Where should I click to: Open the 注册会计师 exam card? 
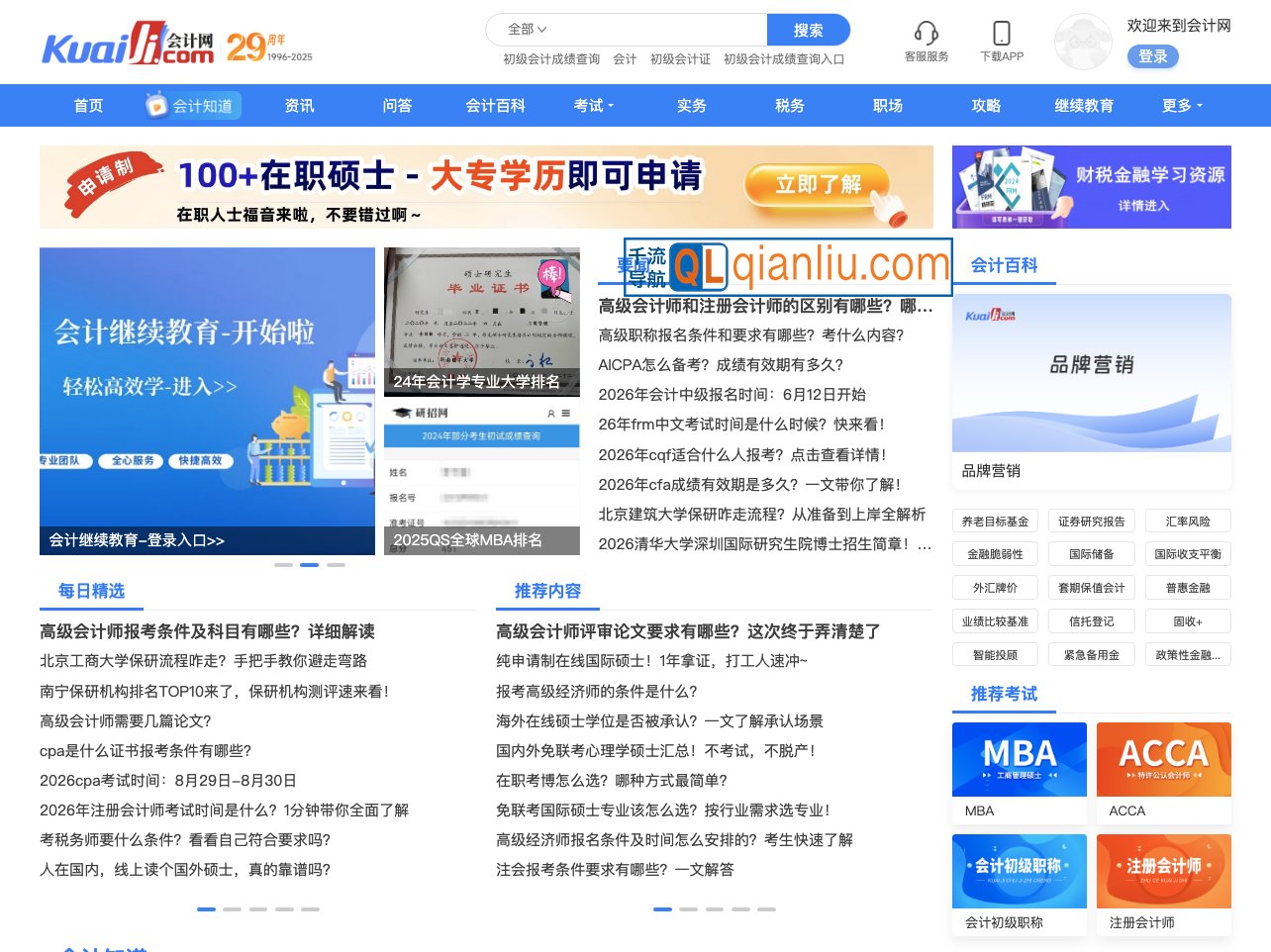(x=1163, y=870)
